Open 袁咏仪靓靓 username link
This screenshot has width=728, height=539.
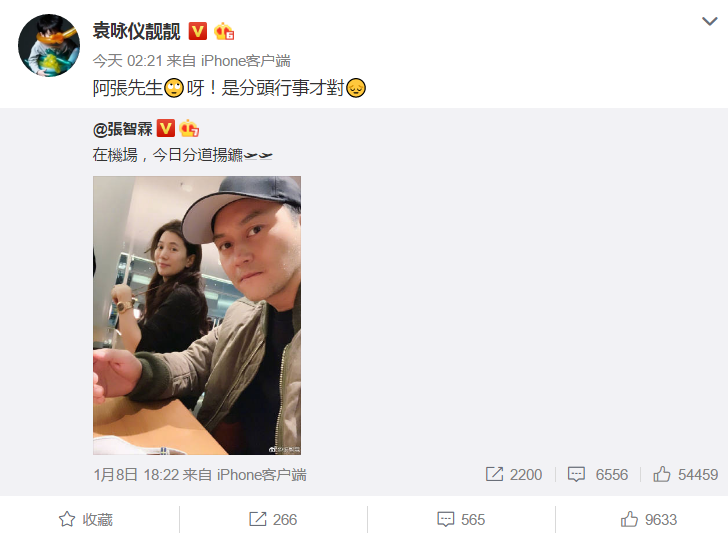(136, 32)
